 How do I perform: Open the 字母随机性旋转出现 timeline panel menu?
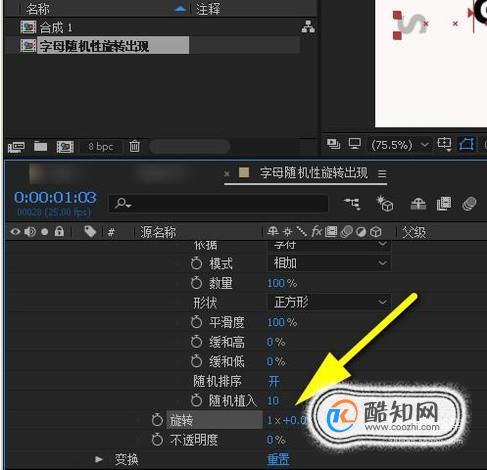pos(382,174)
